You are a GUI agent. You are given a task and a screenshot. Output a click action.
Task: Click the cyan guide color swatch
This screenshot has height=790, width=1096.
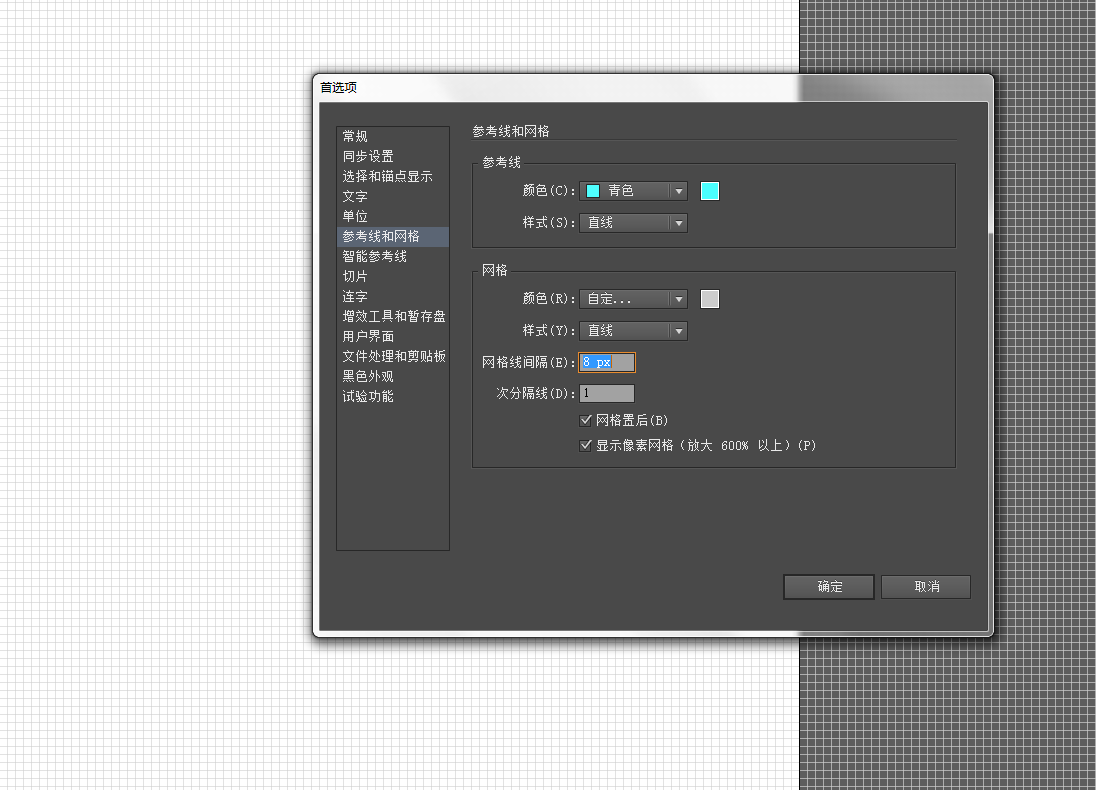coord(709,190)
